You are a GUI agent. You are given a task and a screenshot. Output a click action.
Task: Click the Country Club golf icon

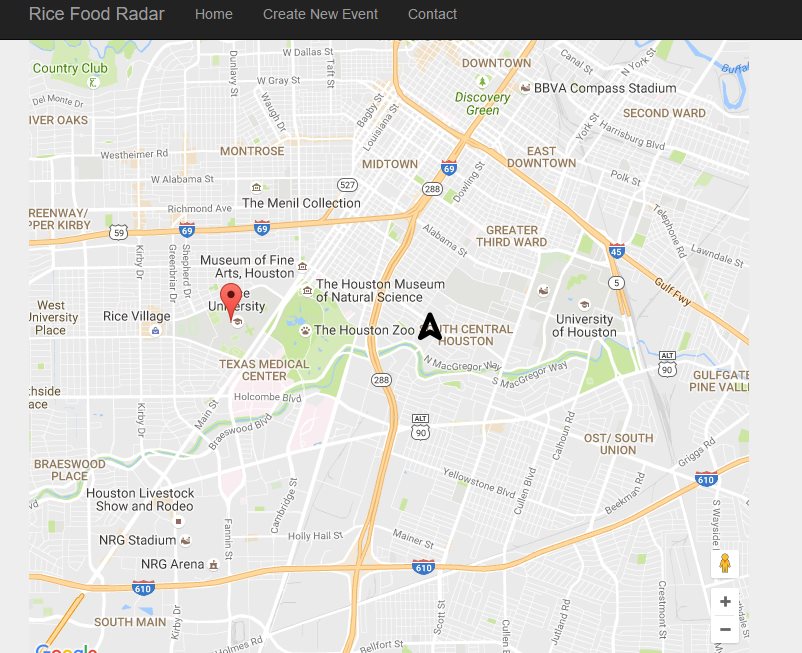tap(93, 82)
